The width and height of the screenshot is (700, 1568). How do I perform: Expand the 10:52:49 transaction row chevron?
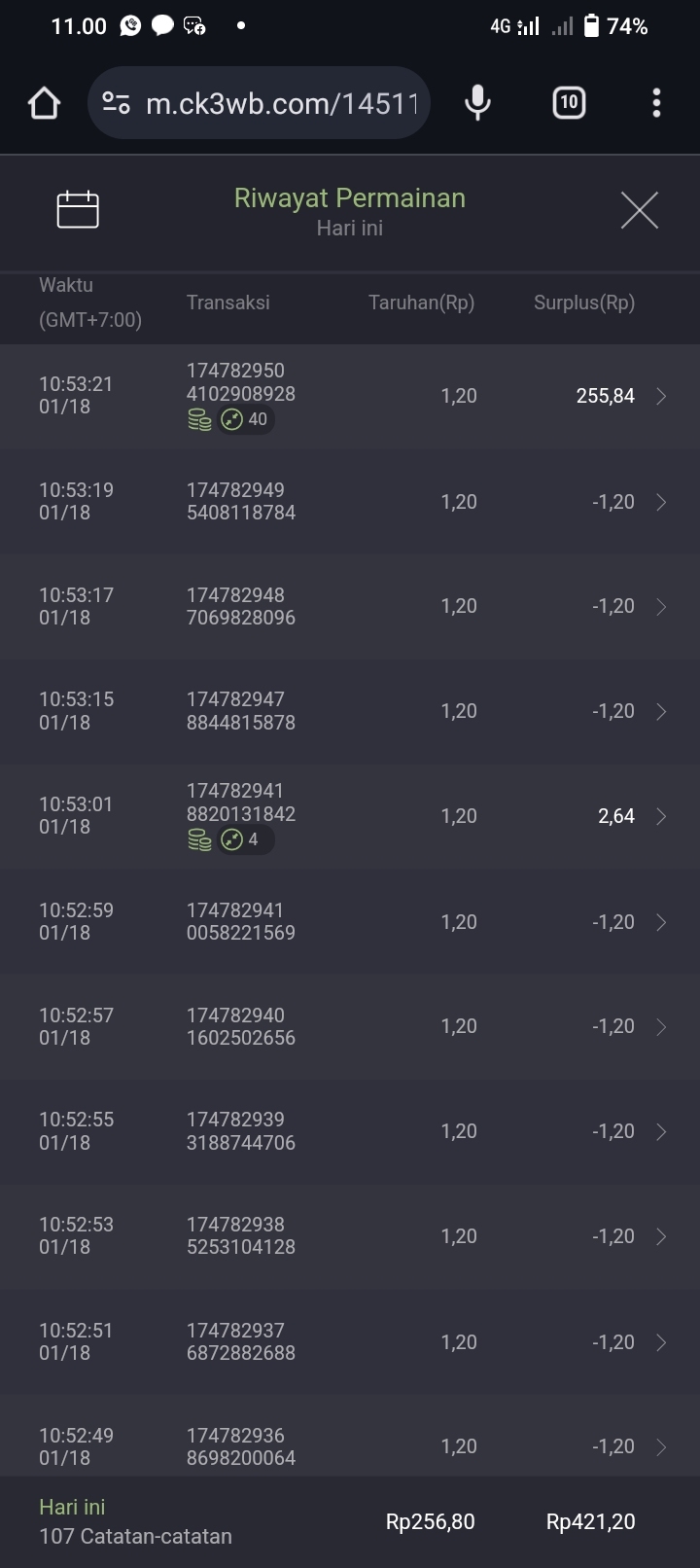point(661,1446)
